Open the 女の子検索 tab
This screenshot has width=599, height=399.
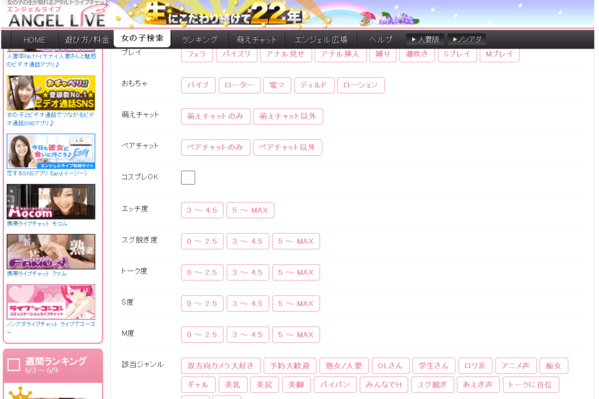(142, 38)
